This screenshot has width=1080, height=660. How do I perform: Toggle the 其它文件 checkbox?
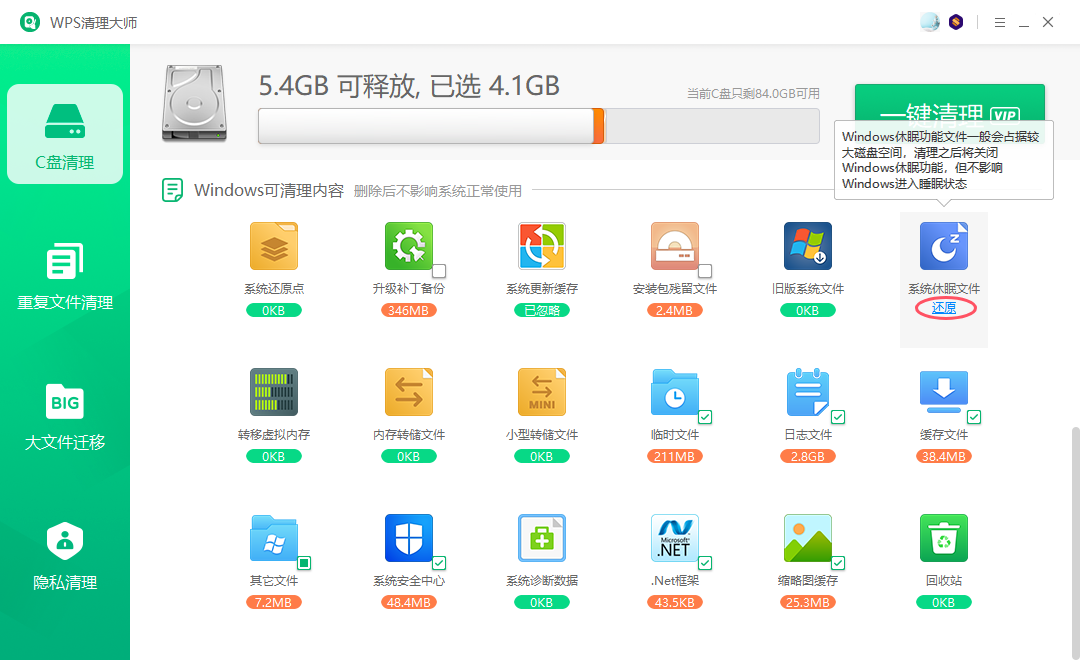304,563
